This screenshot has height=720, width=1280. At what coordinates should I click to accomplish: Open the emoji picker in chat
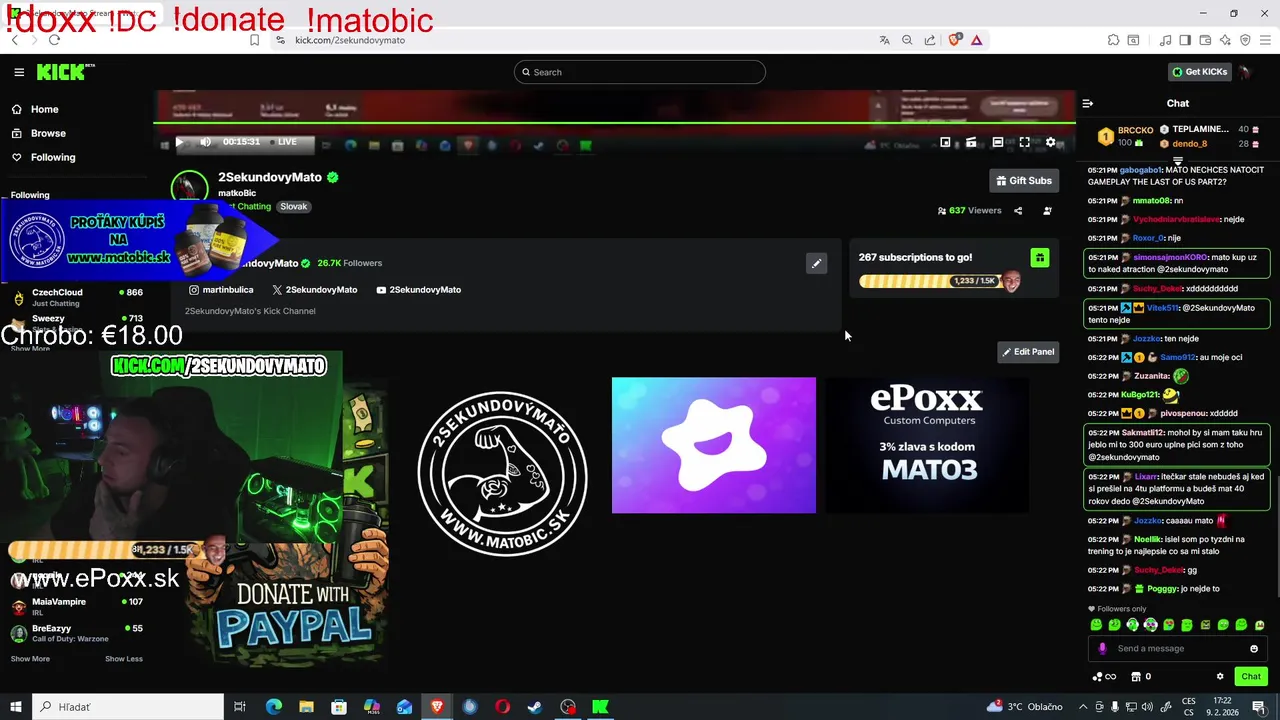coord(1254,649)
